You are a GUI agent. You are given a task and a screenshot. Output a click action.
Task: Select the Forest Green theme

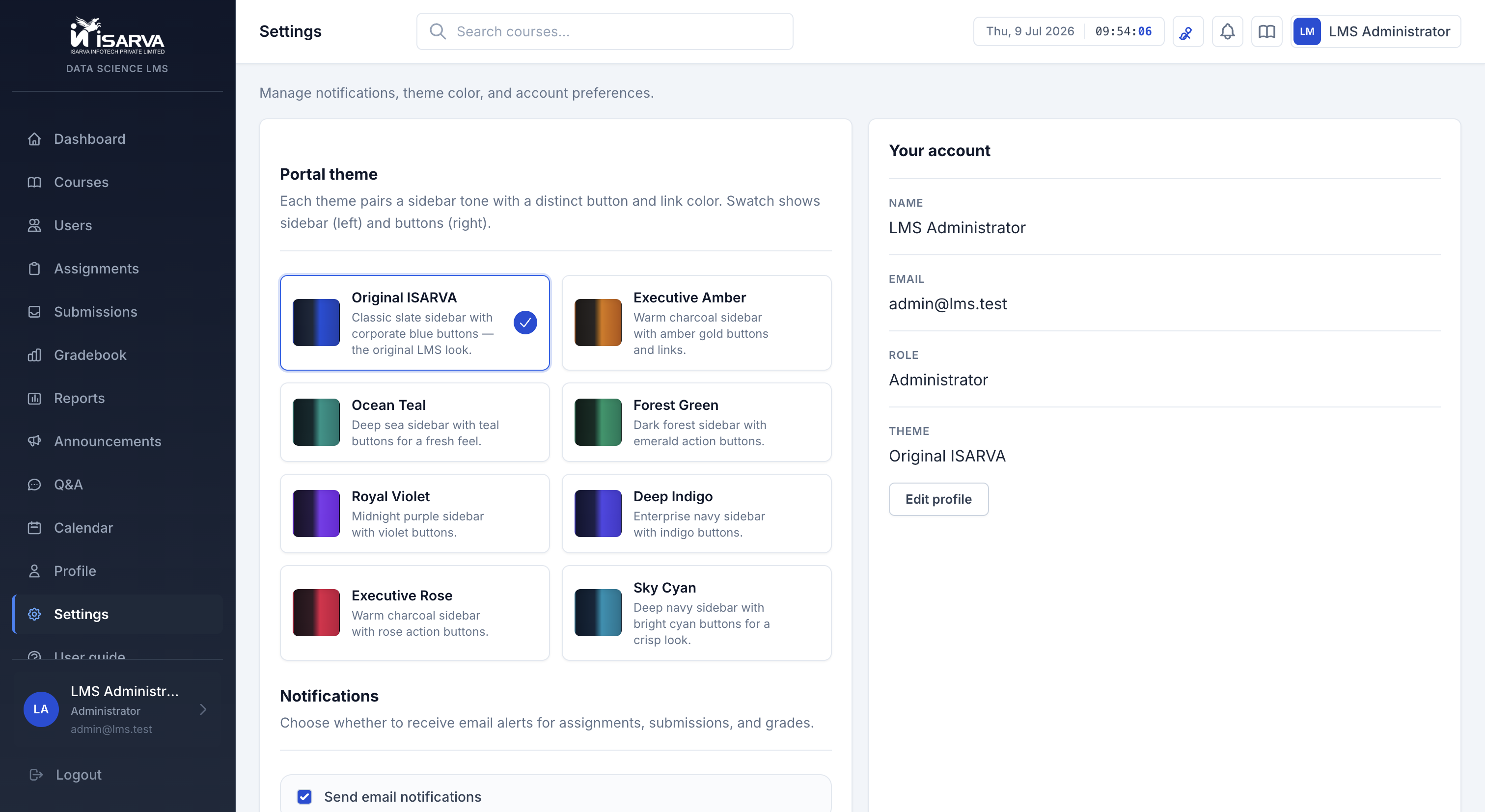pyautogui.click(x=696, y=422)
